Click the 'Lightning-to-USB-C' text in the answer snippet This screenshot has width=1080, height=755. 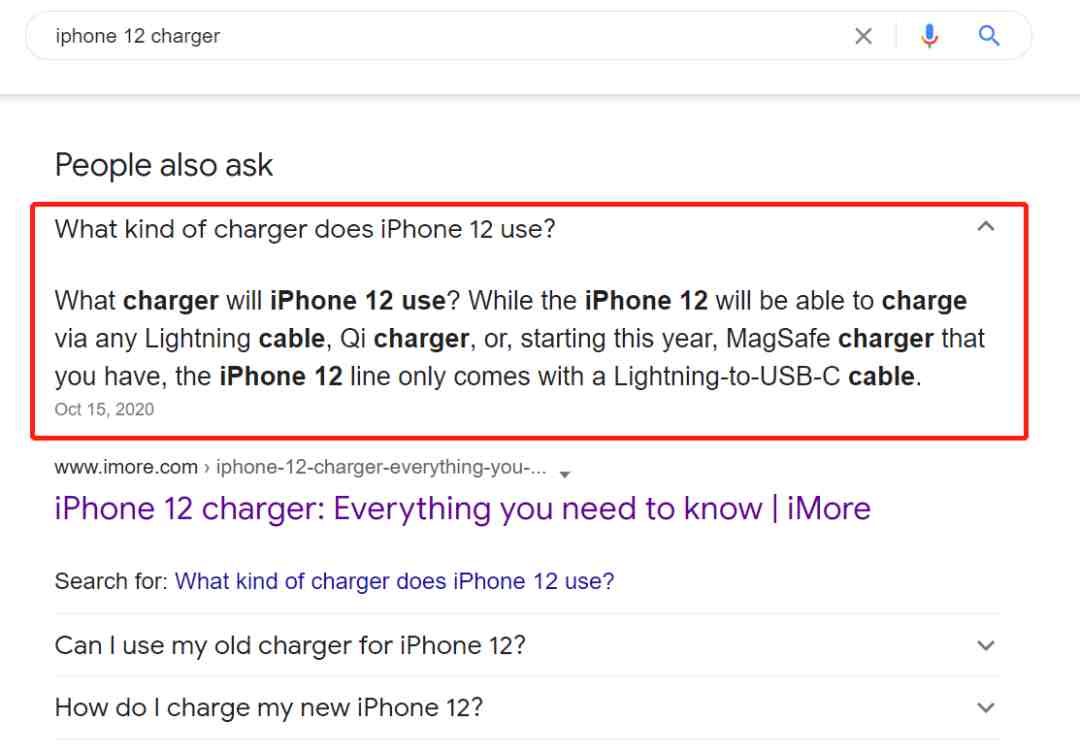[x=727, y=377]
